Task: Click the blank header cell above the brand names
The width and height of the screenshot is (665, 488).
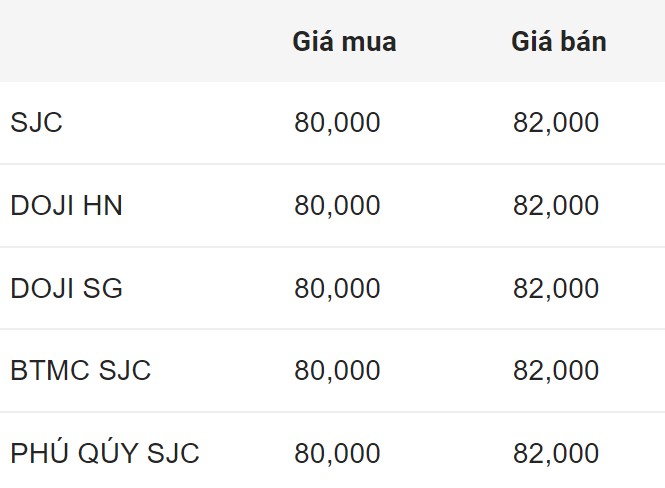Action: pos(130,42)
